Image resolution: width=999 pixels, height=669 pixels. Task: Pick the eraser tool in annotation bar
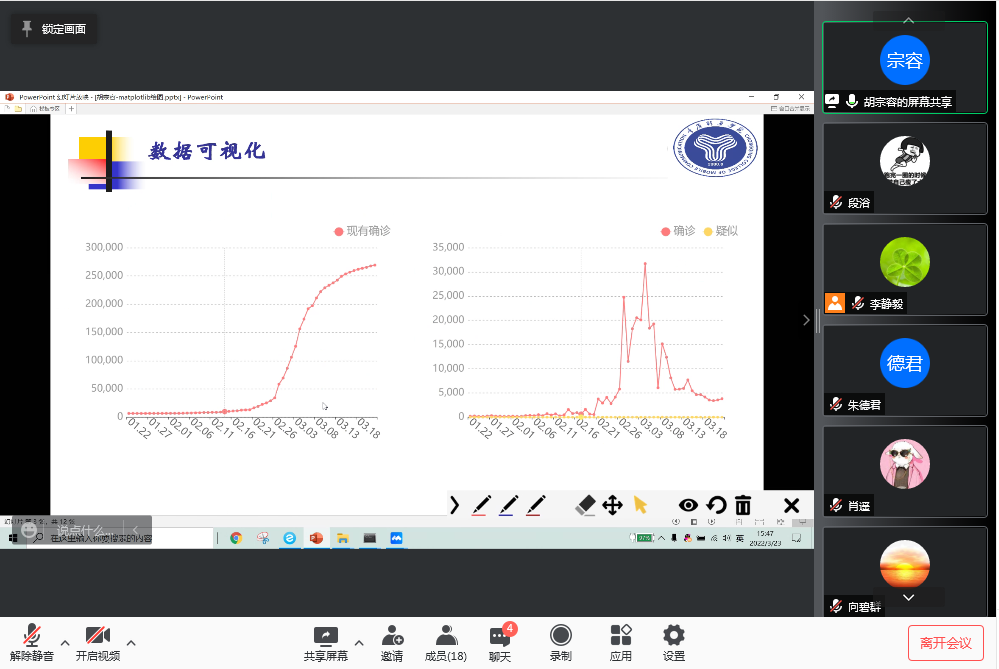click(586, 505)
